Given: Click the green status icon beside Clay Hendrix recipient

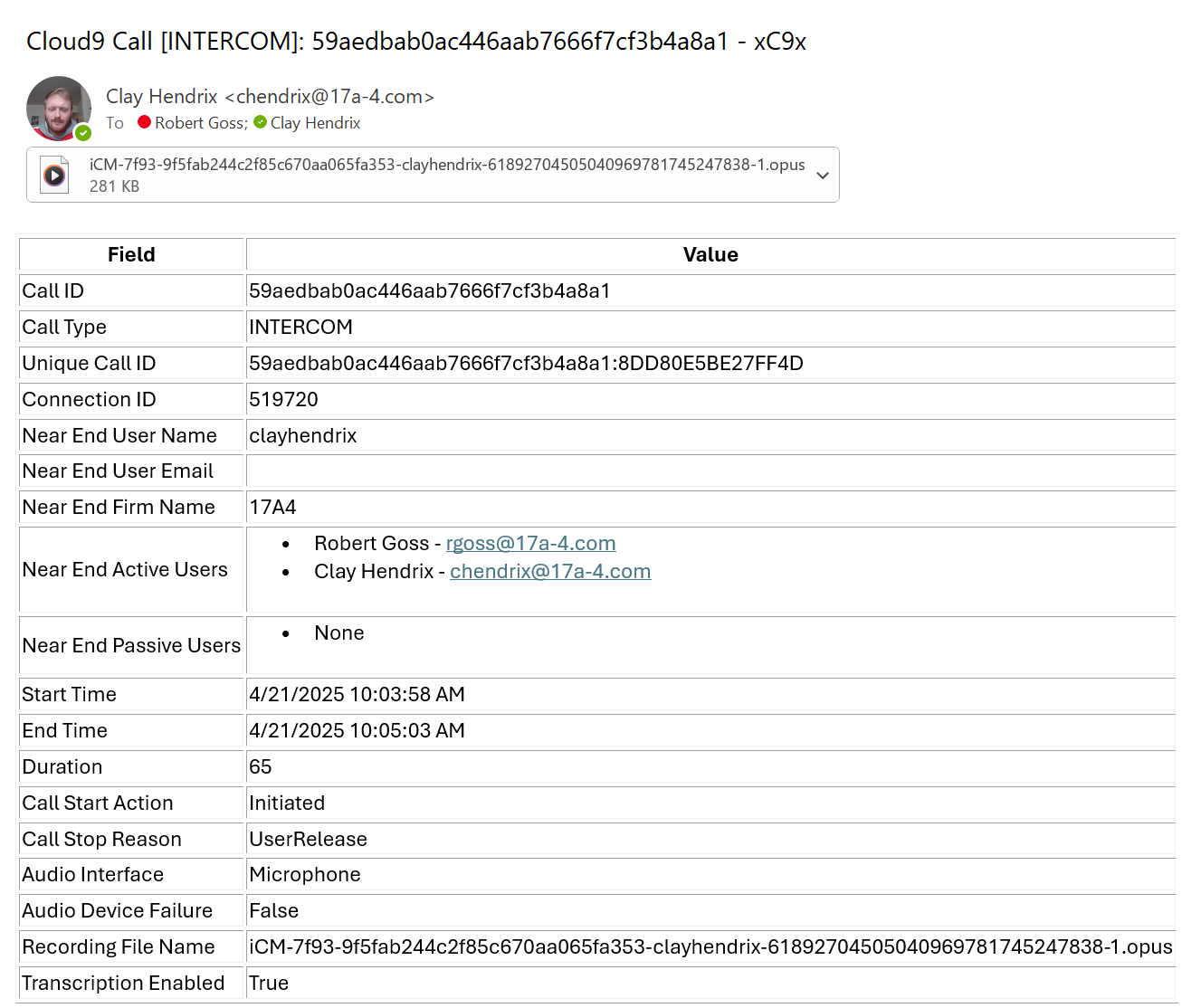Looking at the screenshot, I should click(x=261, y=122).
